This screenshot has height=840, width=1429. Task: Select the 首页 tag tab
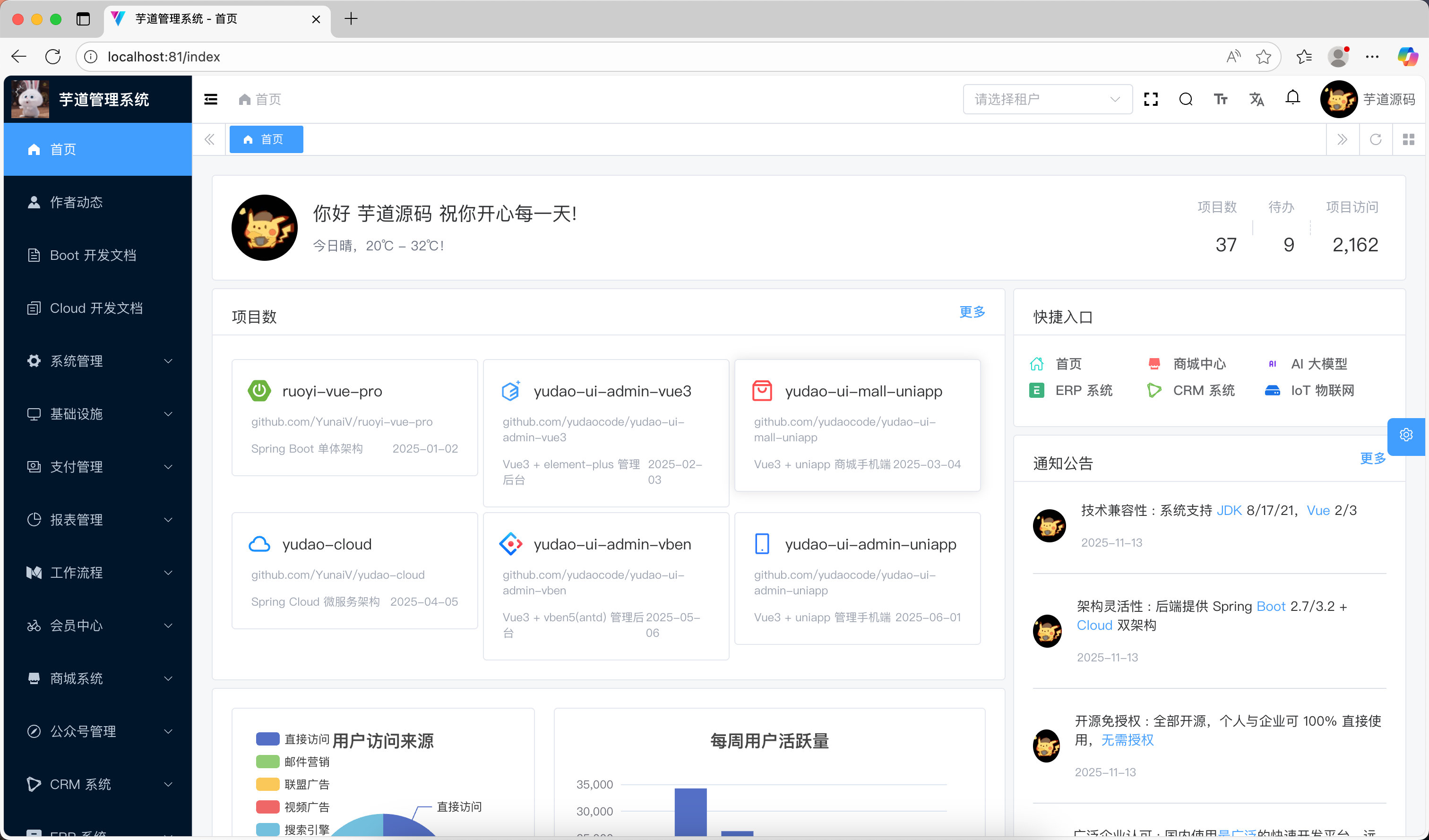[x=266, y=139]
